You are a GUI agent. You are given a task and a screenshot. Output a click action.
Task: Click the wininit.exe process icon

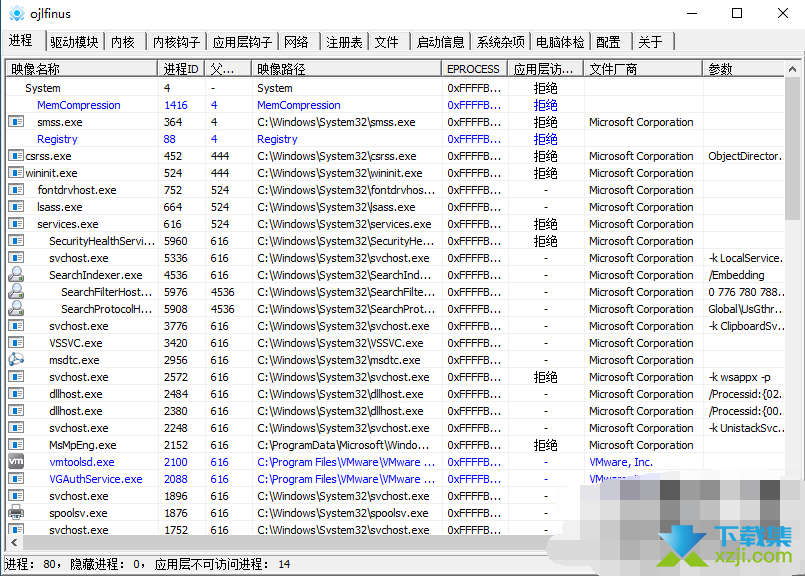coord(16,172)
